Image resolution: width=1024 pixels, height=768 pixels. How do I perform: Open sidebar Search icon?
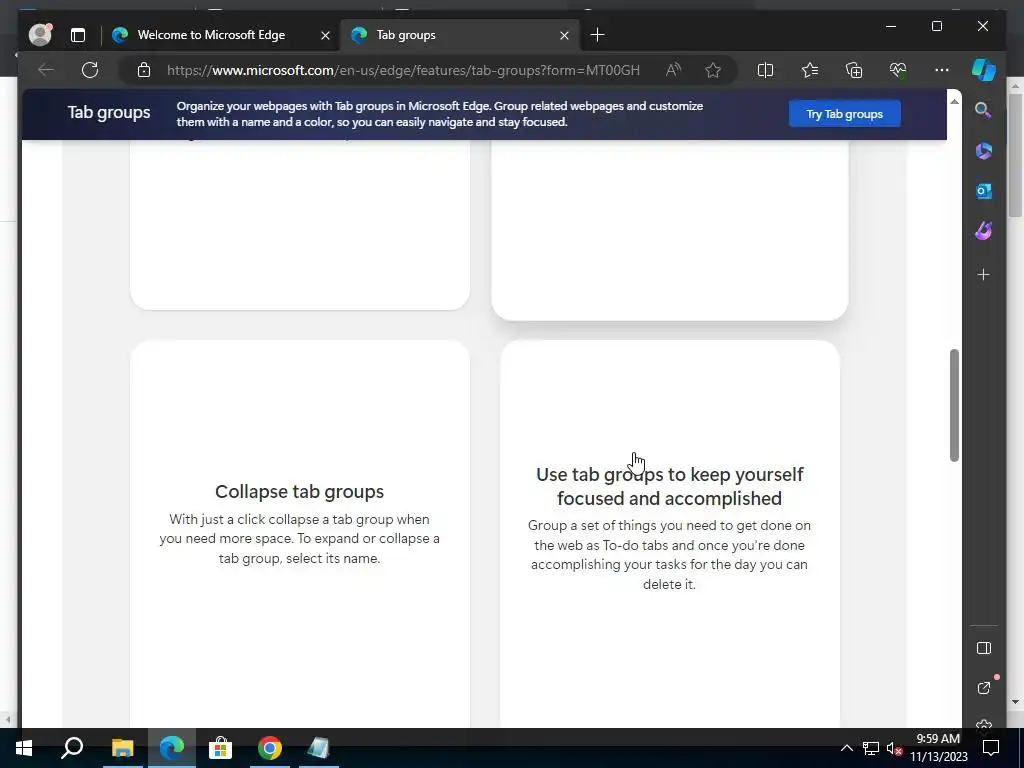(984, 110)
